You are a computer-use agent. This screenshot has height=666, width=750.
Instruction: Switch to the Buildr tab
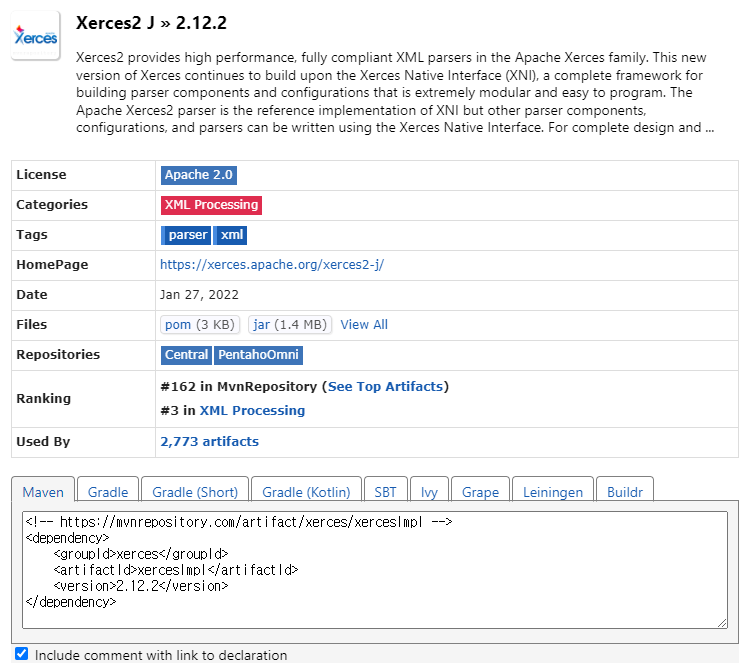(x=625, y=489)
